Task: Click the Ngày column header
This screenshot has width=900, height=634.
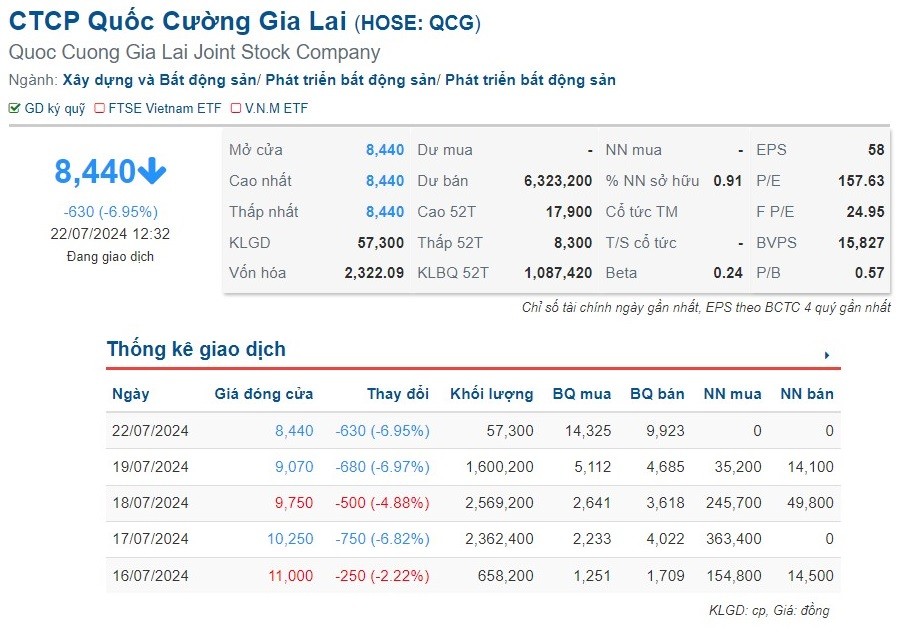Action: coord(131,394)
